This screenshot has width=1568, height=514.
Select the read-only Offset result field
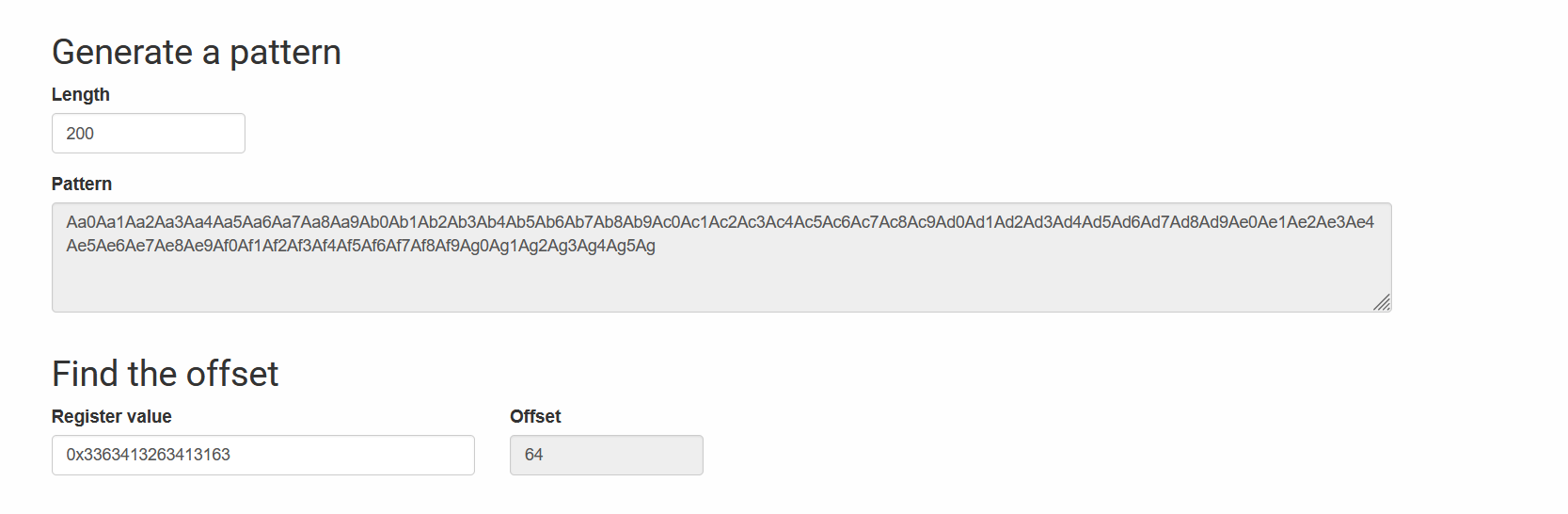[x=606, y=455]
